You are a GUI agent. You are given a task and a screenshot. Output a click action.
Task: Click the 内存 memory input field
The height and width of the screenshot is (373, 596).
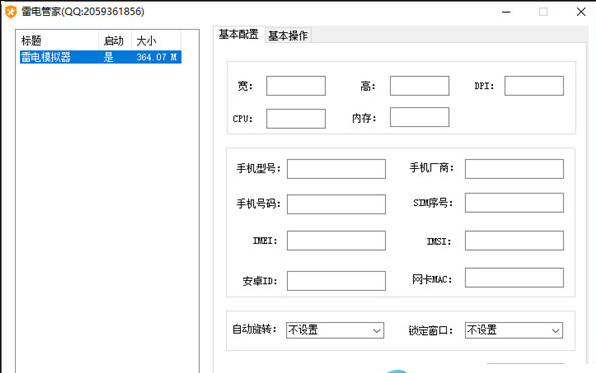419,117
